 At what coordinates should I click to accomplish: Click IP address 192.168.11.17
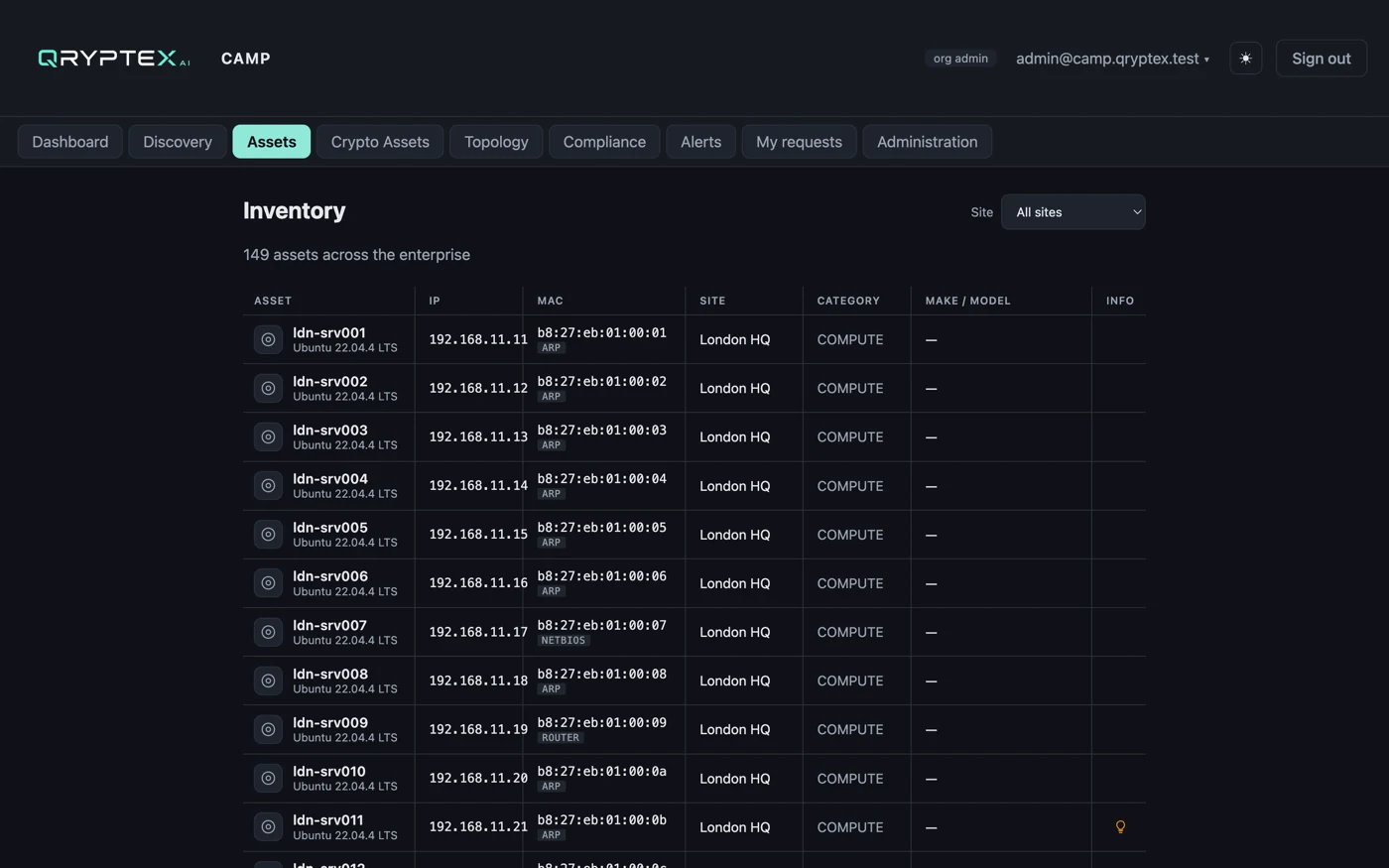pos(478,632)
